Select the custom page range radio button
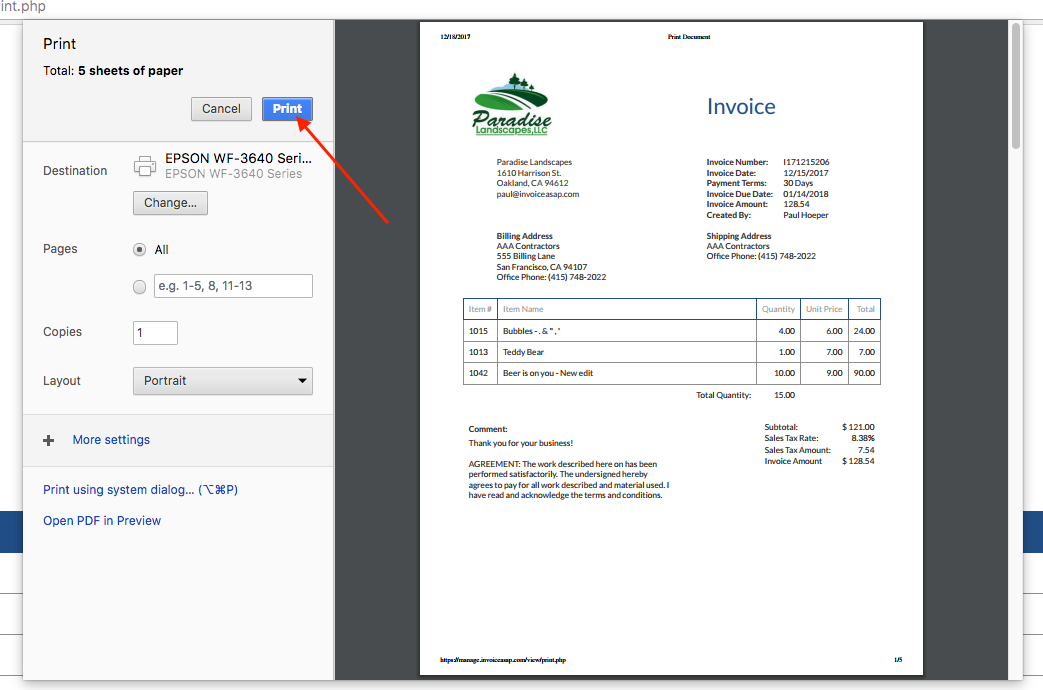Image resolution: width=1043 pixels, height=690 pixels. click(140, 287)
